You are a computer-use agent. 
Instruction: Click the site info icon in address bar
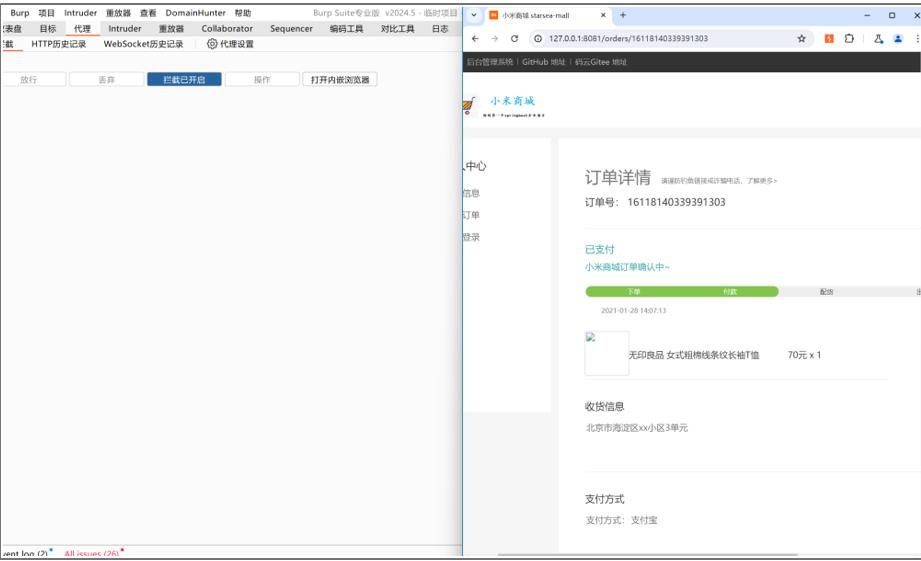pyautogui.click(x=537, y=39)
